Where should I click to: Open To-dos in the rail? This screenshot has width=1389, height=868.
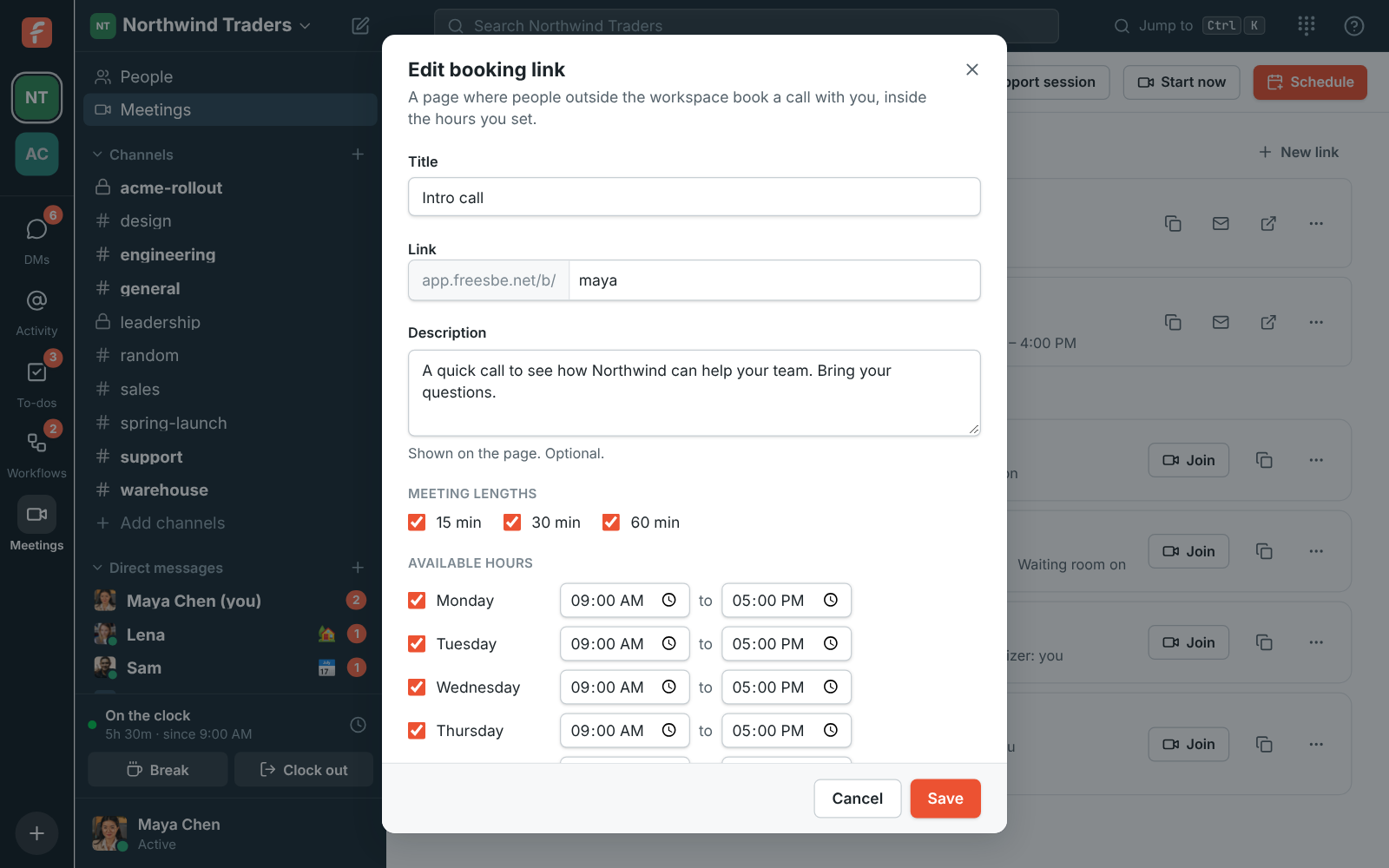[x=36, y=384]
